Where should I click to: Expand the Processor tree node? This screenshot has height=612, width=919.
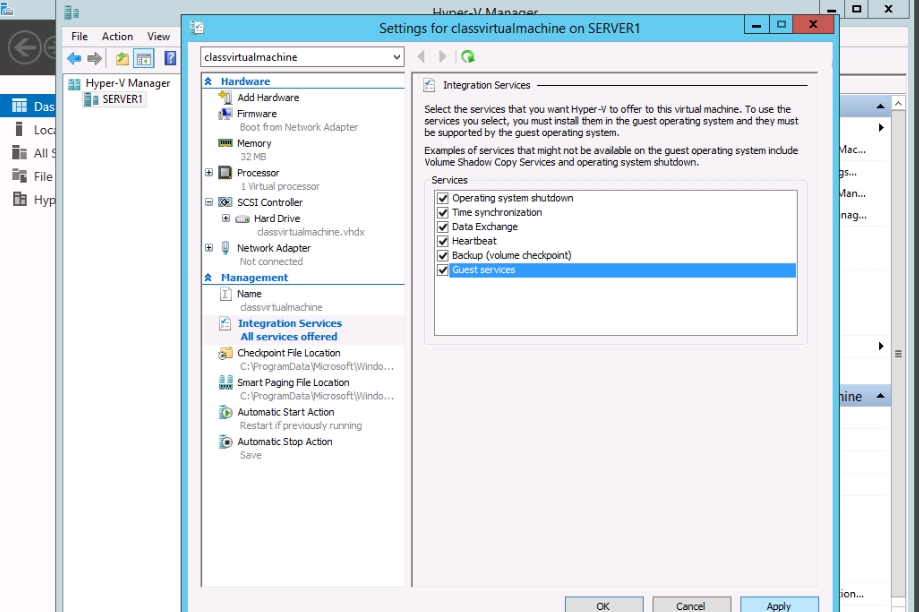coord(209,173)
